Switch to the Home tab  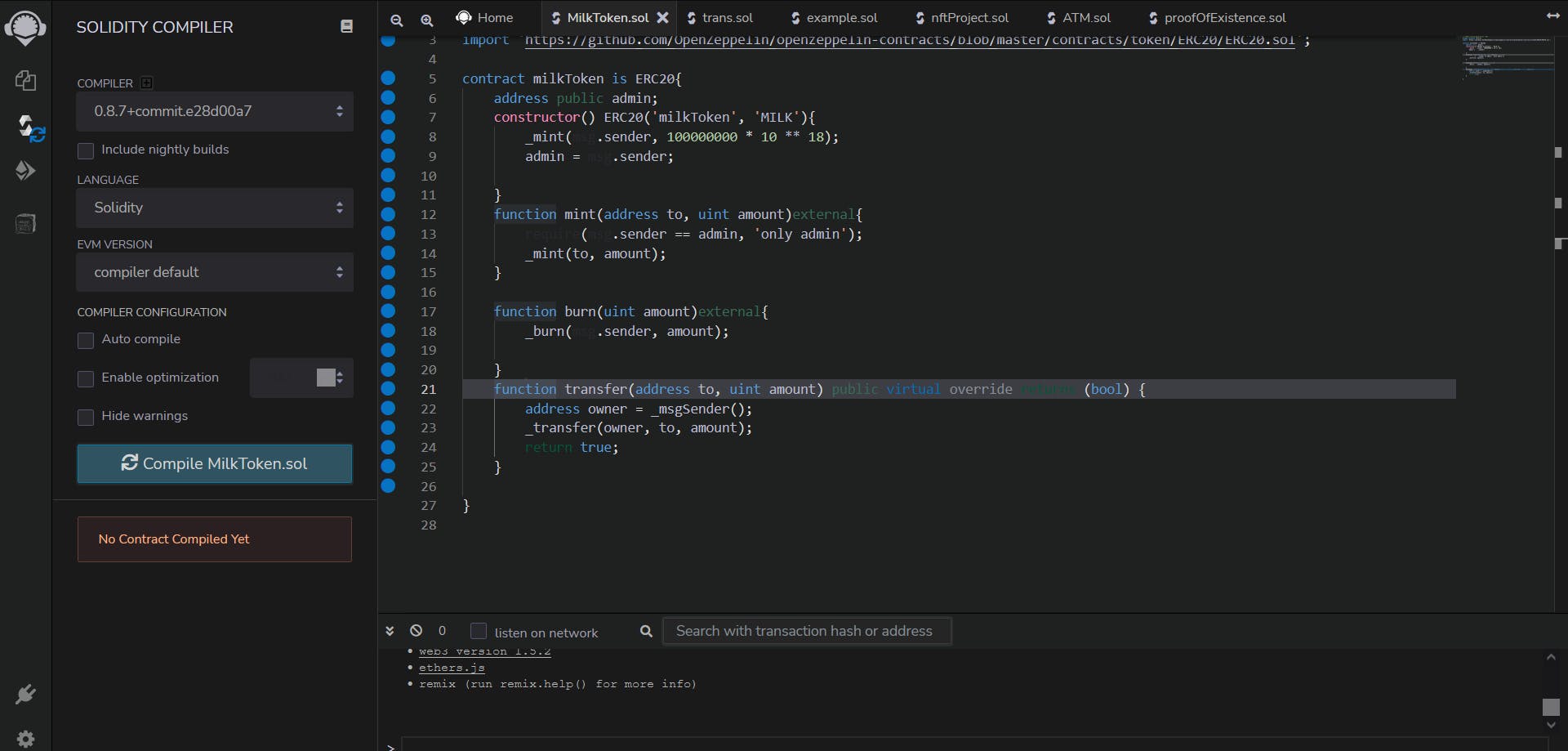click(485, 17)
